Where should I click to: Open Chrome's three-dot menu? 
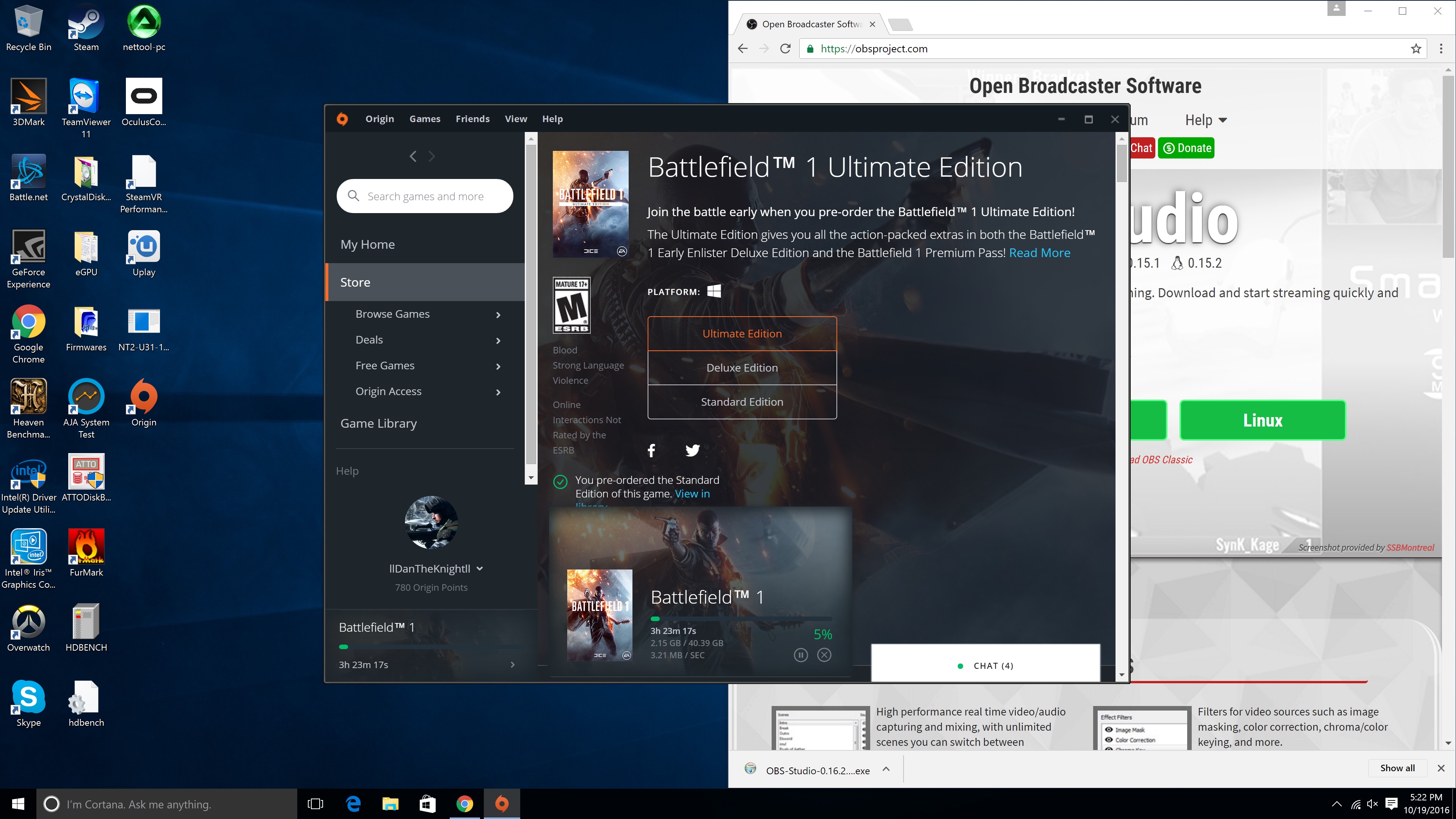(x=1441, y=49)
